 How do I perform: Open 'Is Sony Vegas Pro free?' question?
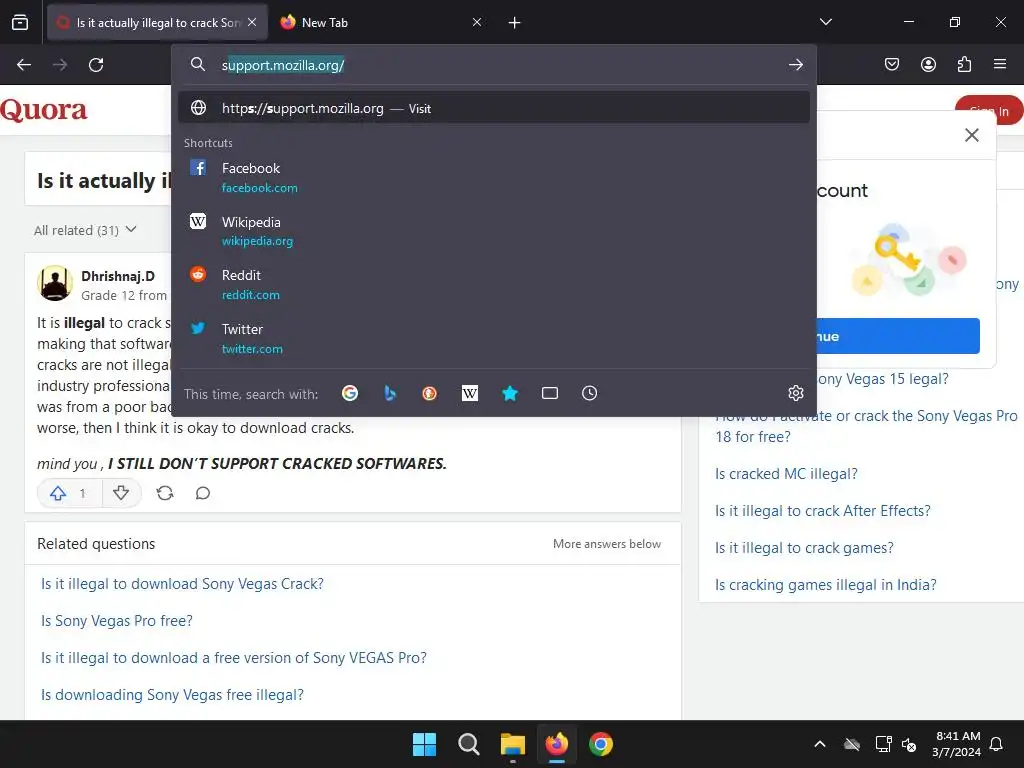tap(117, 620)
